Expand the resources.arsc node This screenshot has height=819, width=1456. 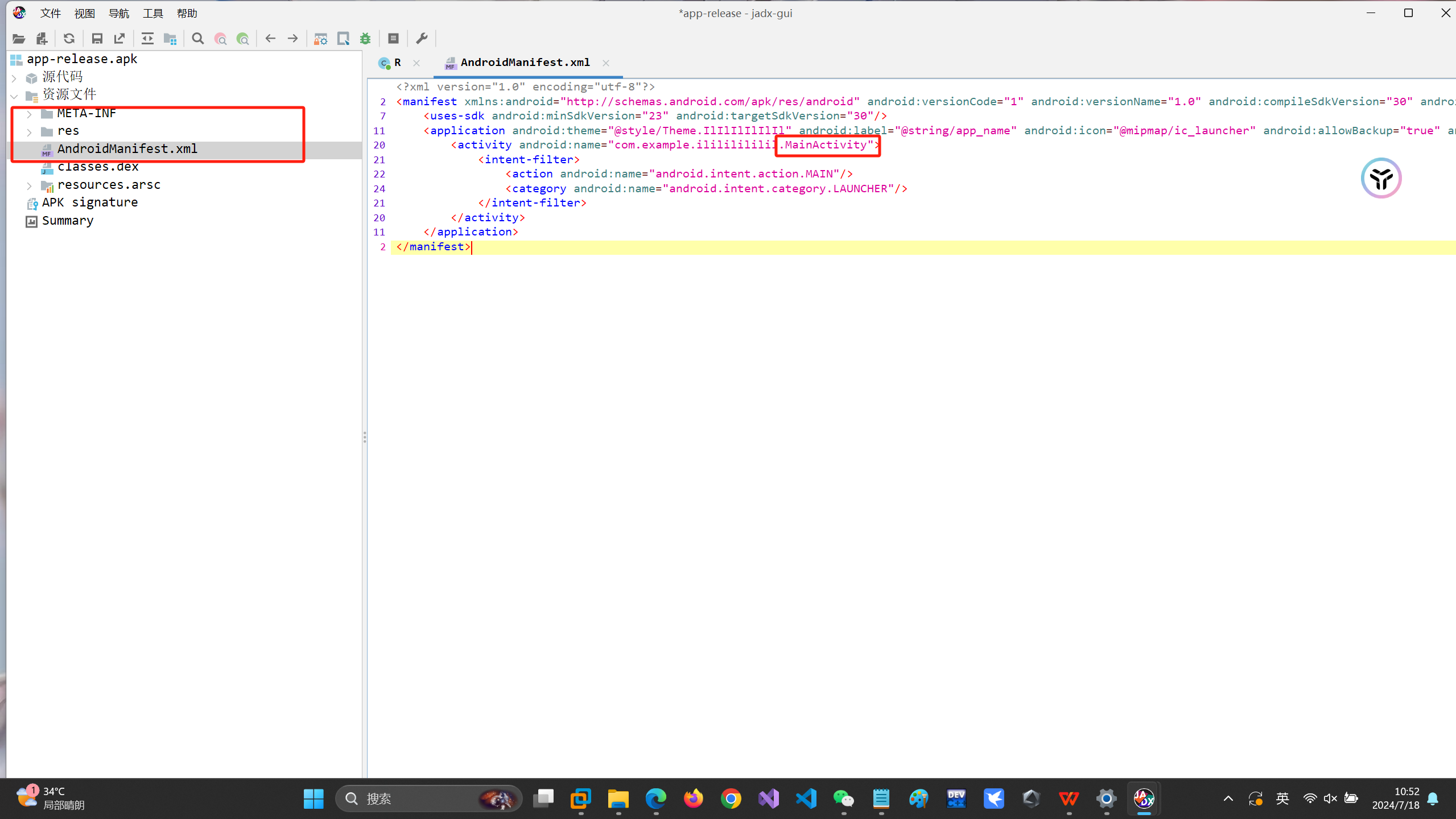[x=30, y=185]
